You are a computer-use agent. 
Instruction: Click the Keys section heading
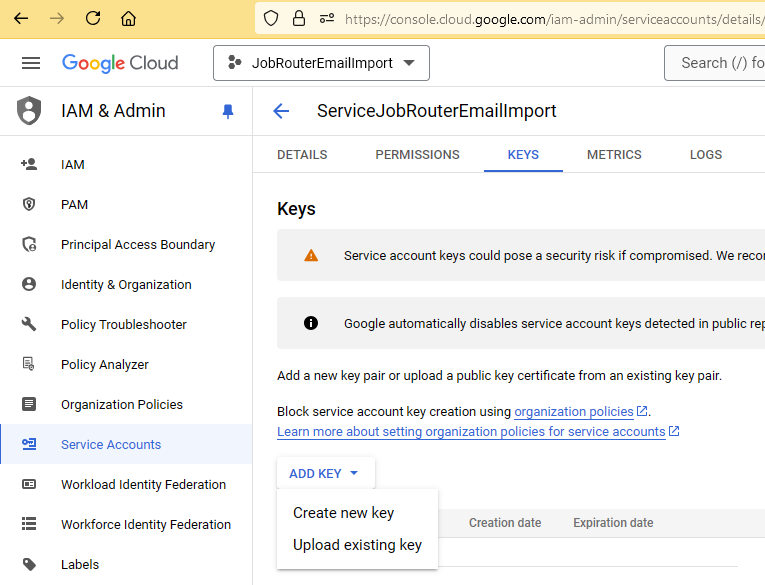[x=296, y=209]
